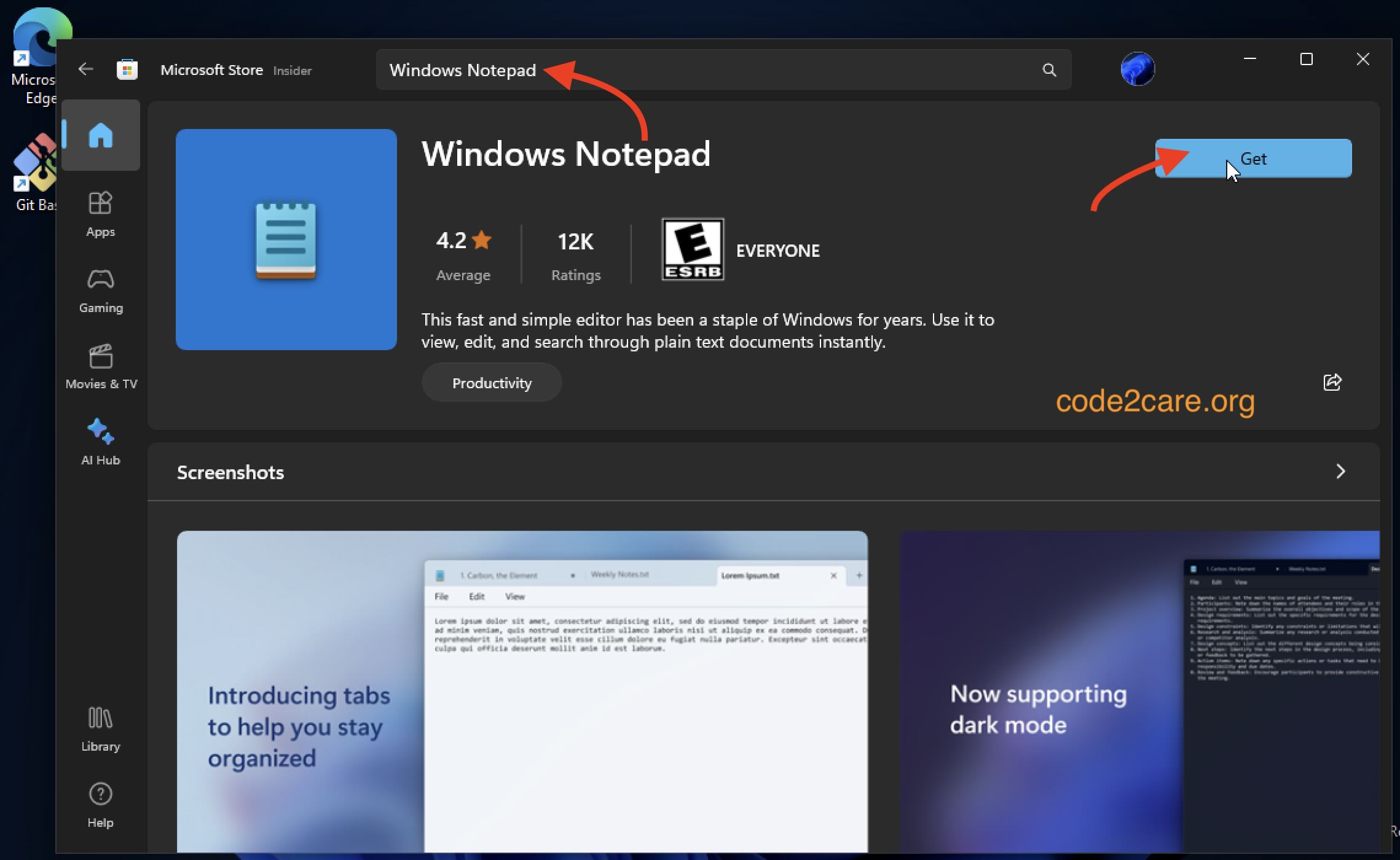
Task: Click the share icon for Windows Notepad
Action: (1332, 382)
